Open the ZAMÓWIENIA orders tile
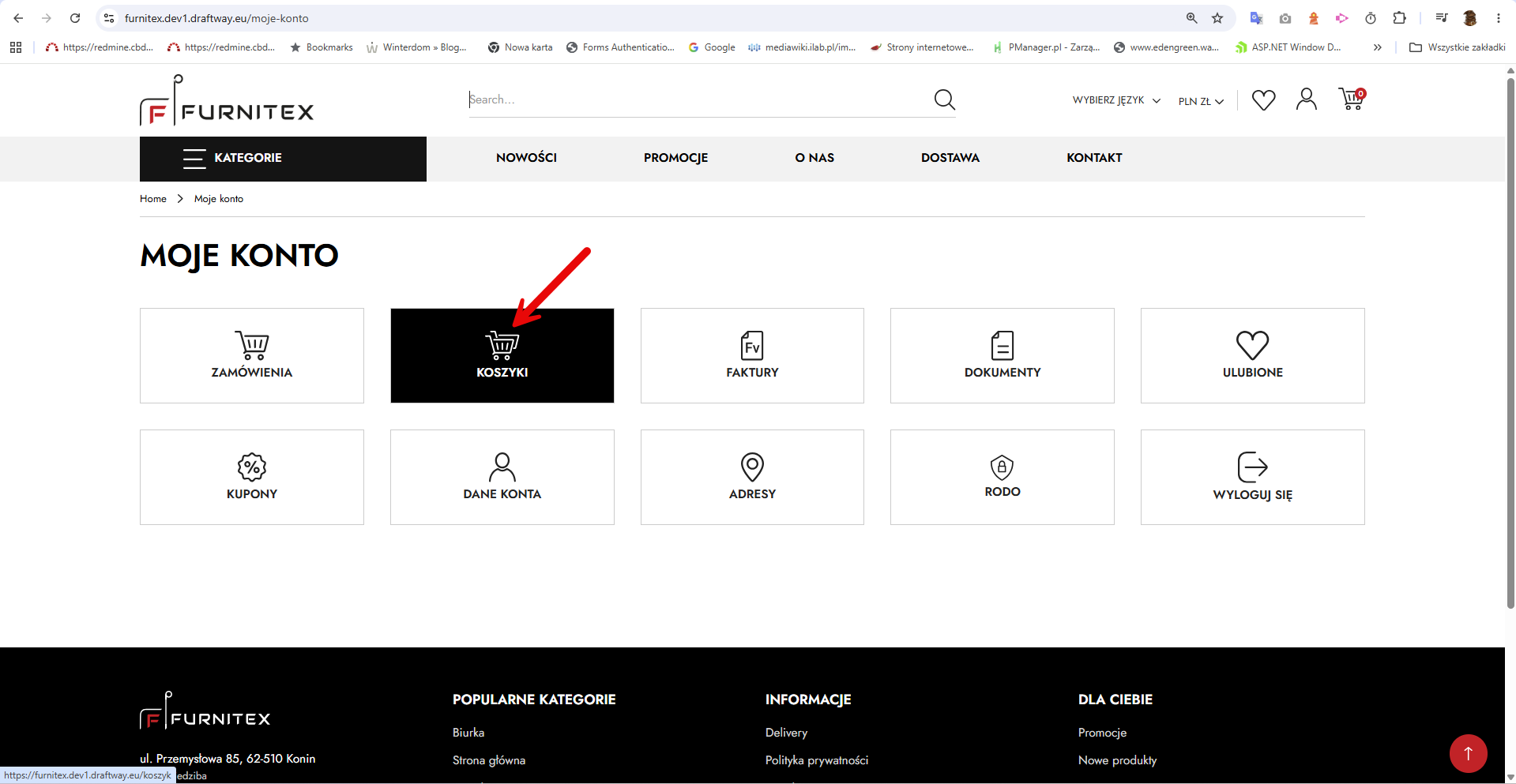This screenshot has height=784, width=1516. pos(252,355)
